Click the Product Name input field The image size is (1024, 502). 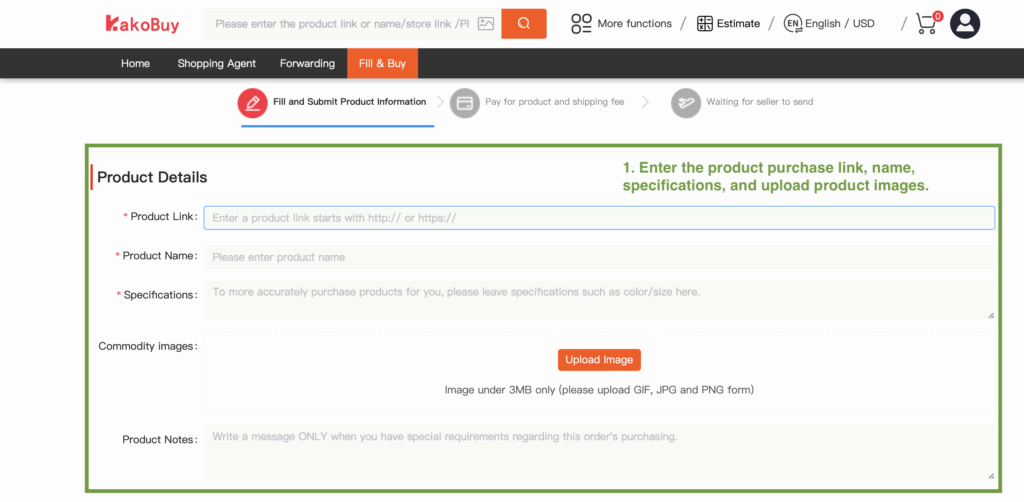point(598,257)
